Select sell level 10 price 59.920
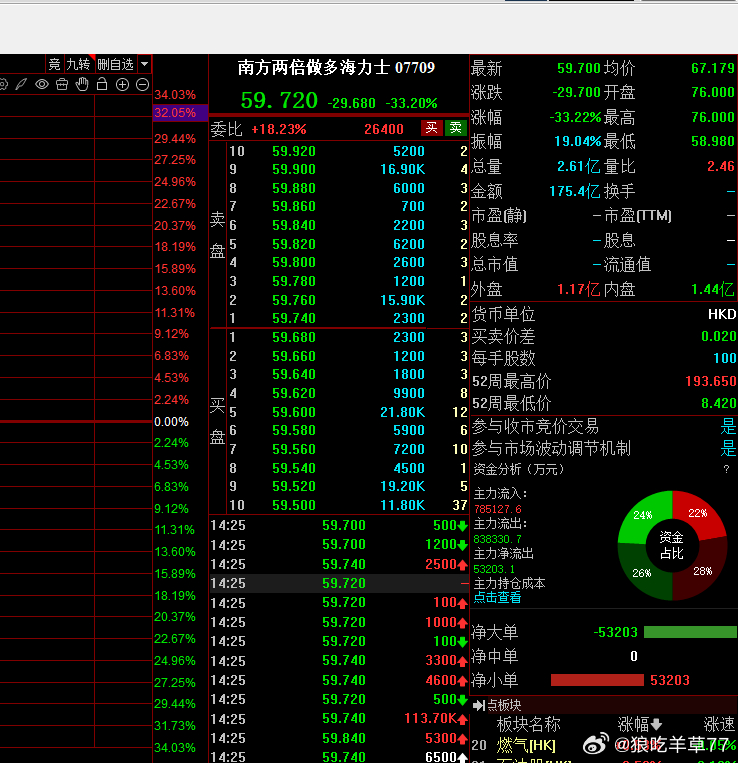Image resolution: width=738 pixels, height=763 pixels. tap(294, 151)
